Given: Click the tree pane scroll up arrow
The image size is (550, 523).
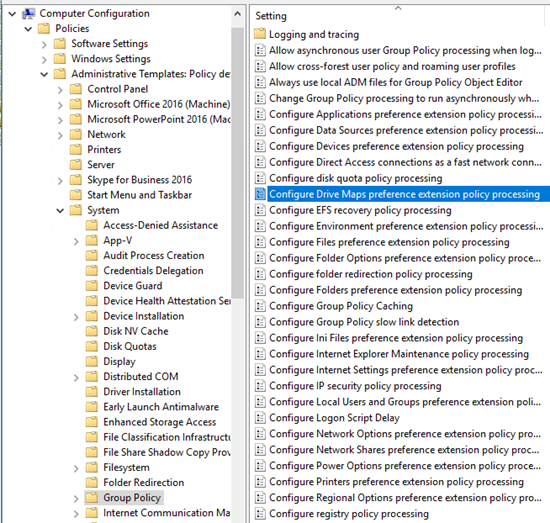Looking at the screenshot, I should 237,14.
